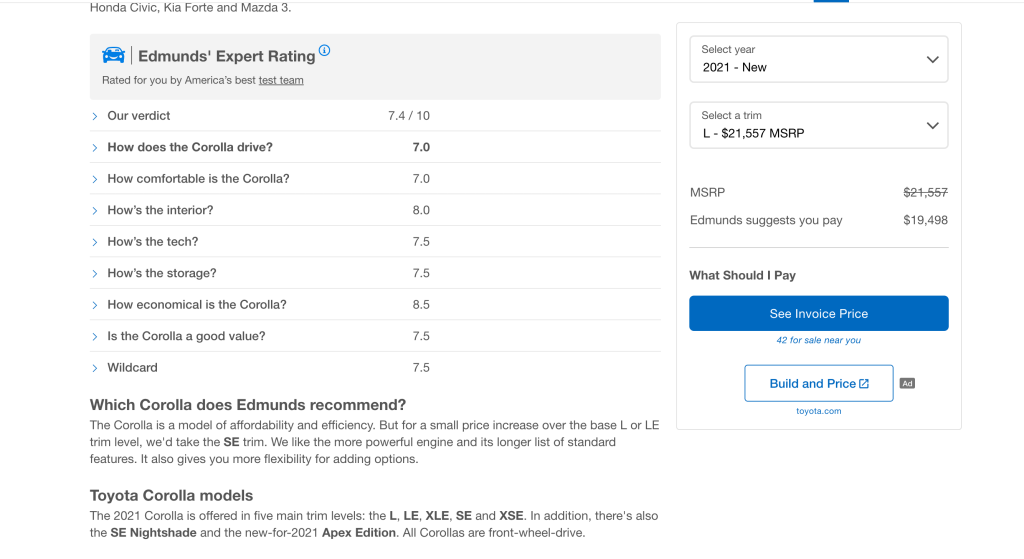This screenshot has width=1024, height=559.
Task: Open the Select year dropdown
Action: [818, 59]
